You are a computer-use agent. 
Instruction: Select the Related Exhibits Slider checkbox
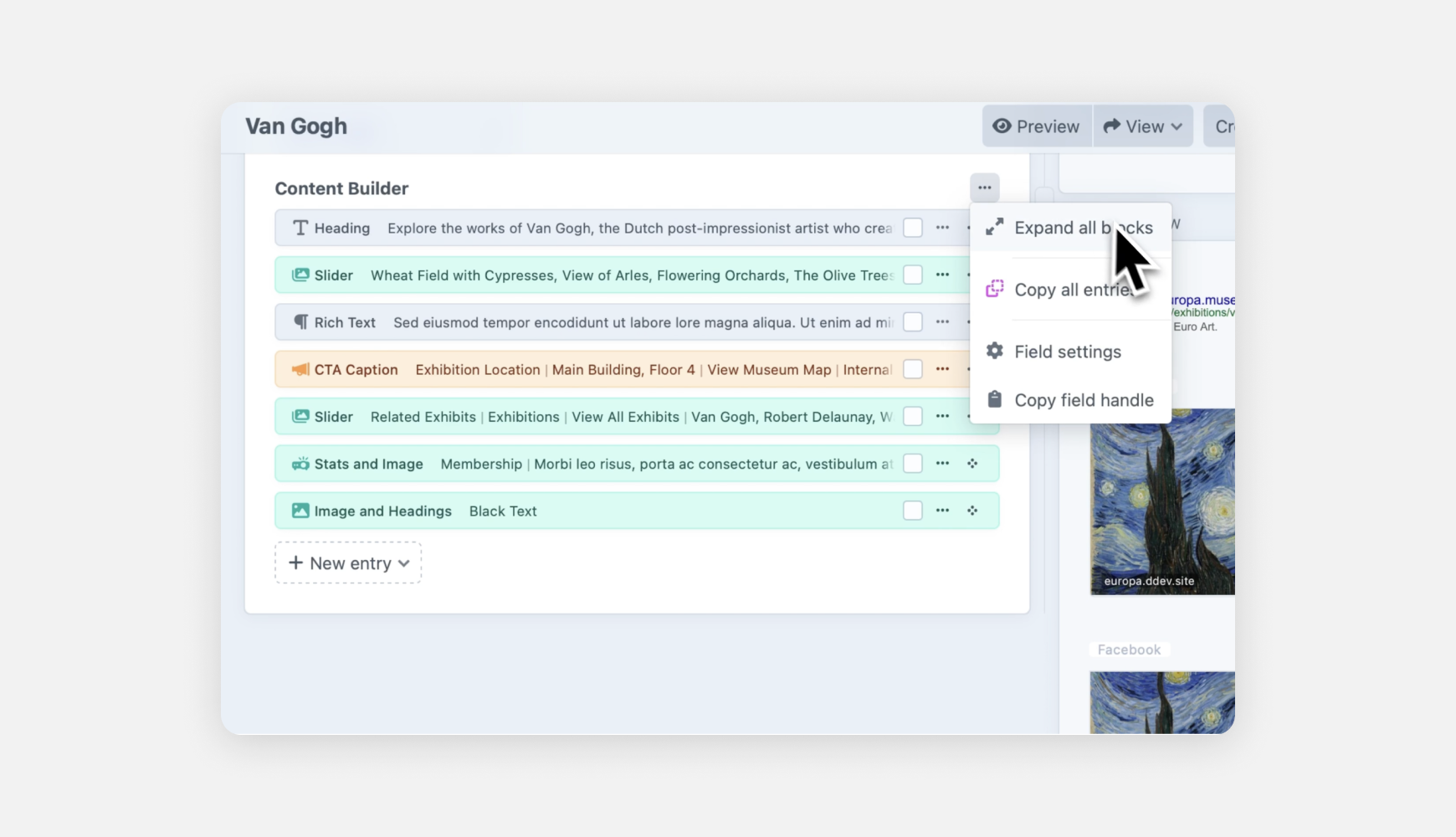(913, 416)
